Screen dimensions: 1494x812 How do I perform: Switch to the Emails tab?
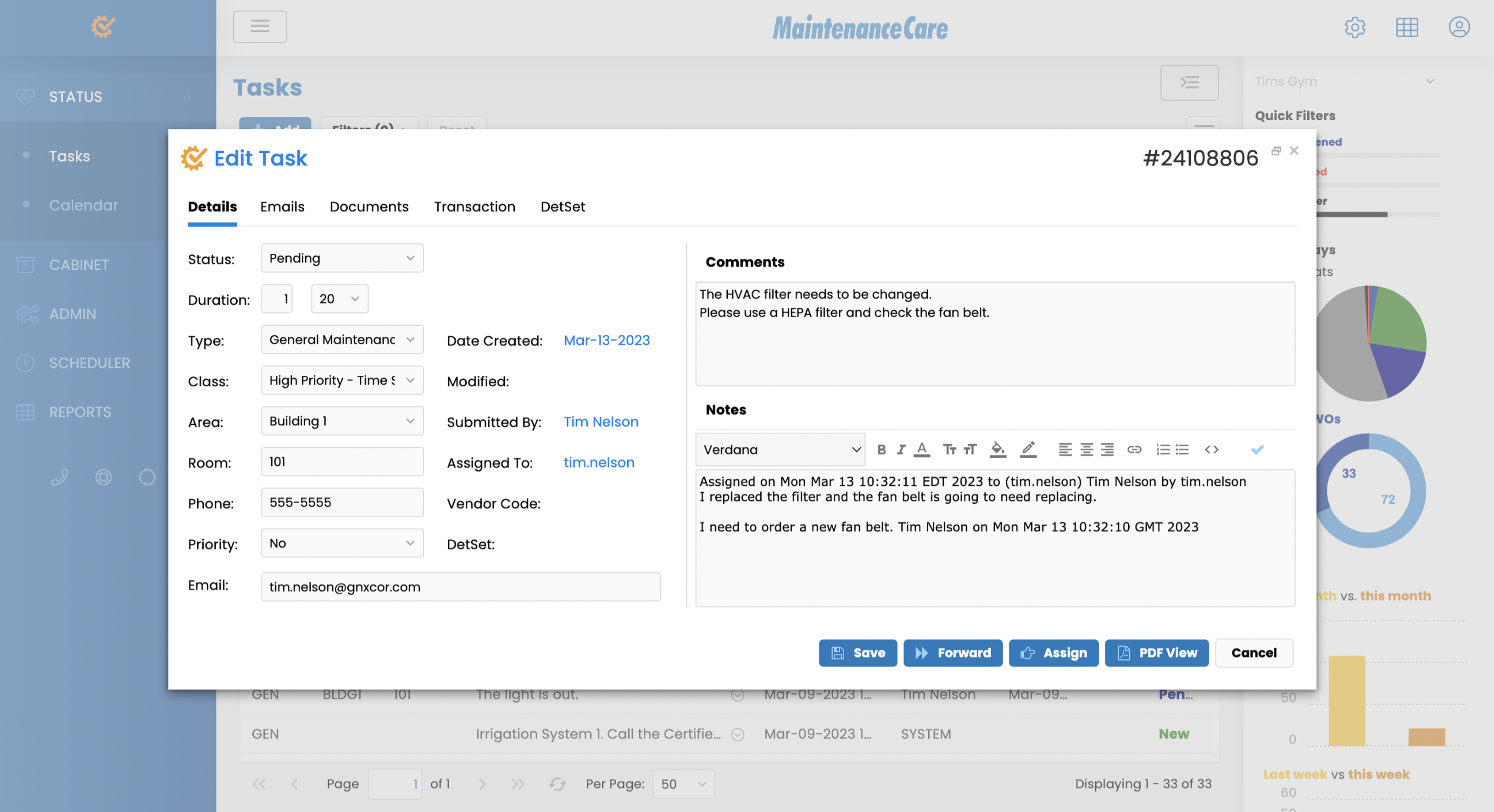pos(283,206)
